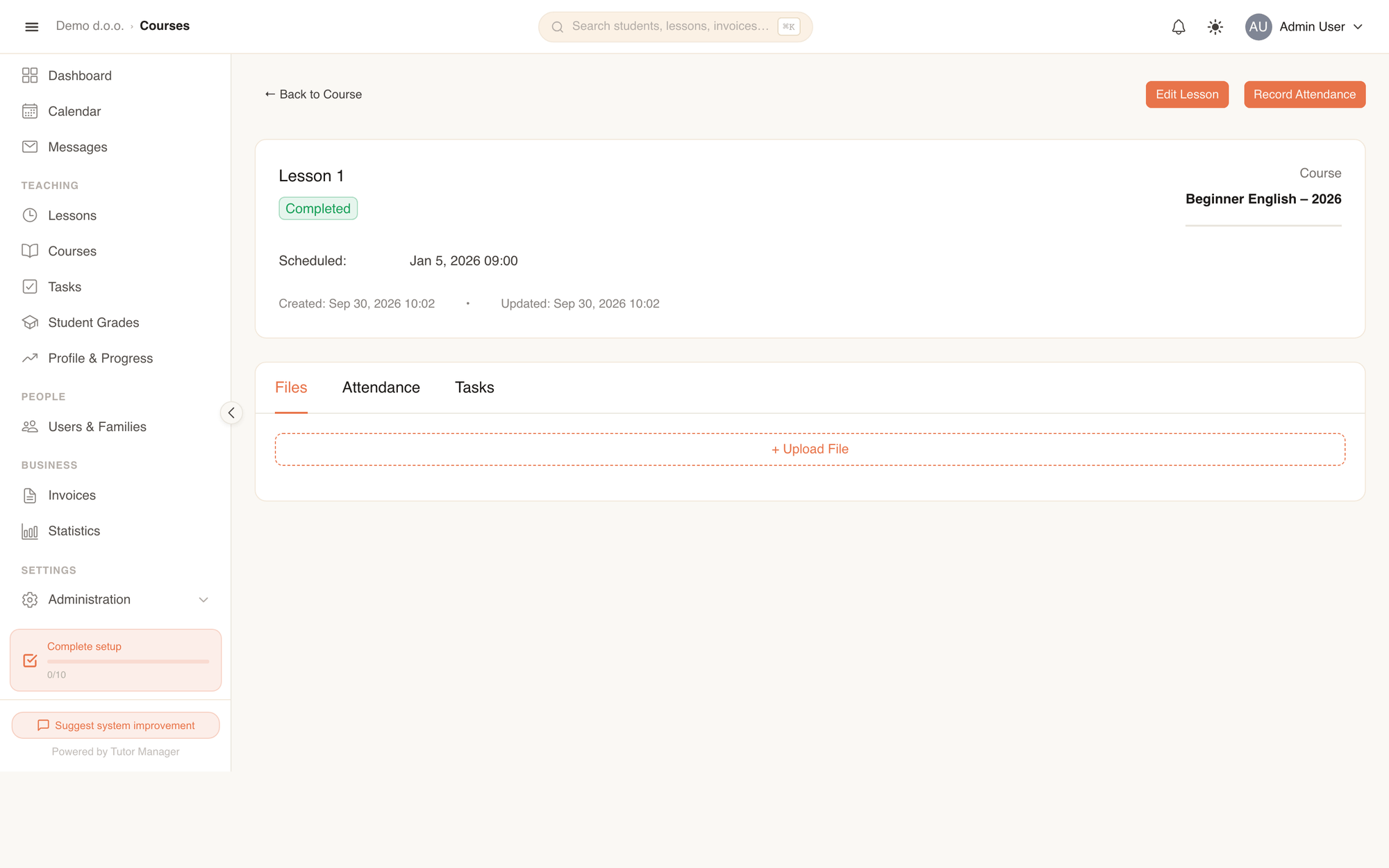Click the Calendar icon in sidebar
The image size is (1389, 868).
[x=30, y=111]
